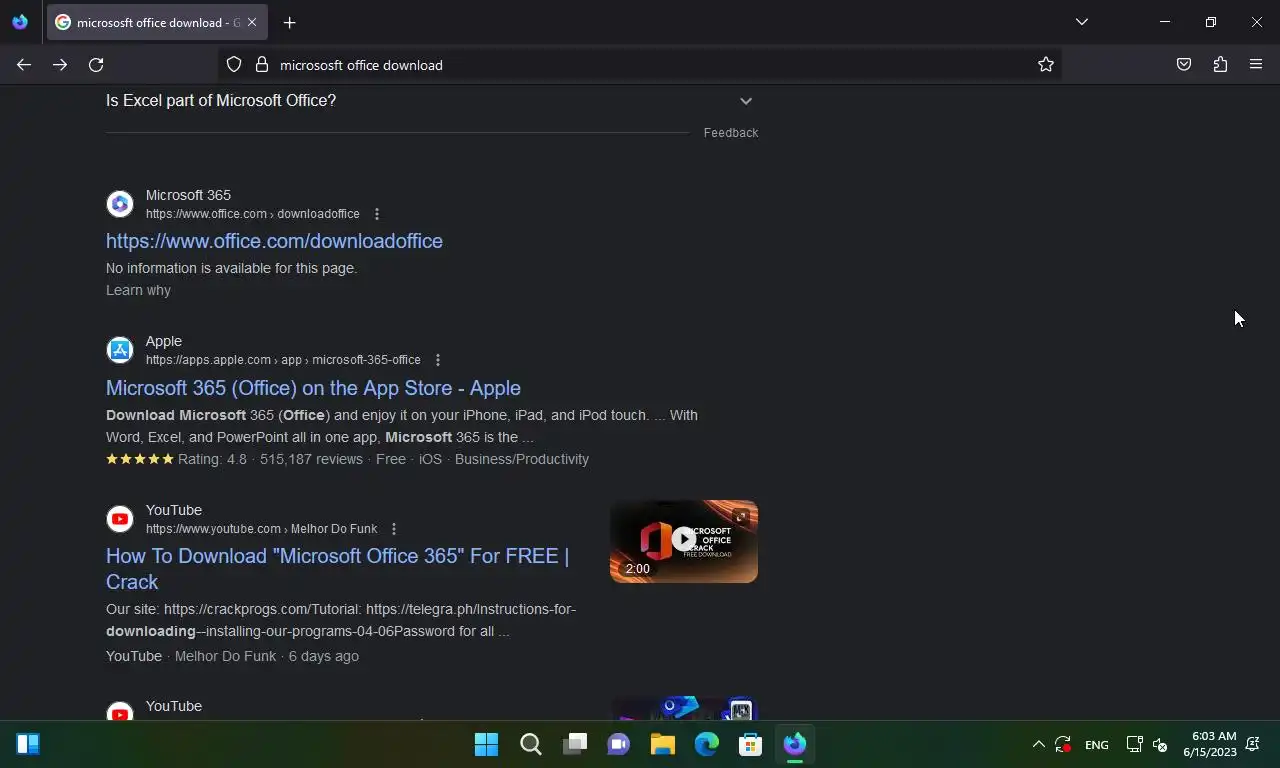This screenshot has height=768, width=1280.
Task: Open File Explorer from taskbar
Action: (662, 744)
